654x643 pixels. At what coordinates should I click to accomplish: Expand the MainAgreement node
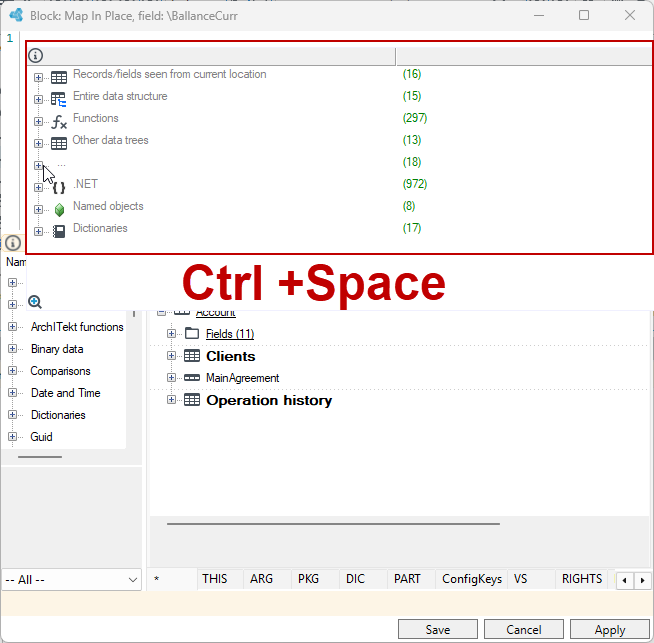pos(171,377)
